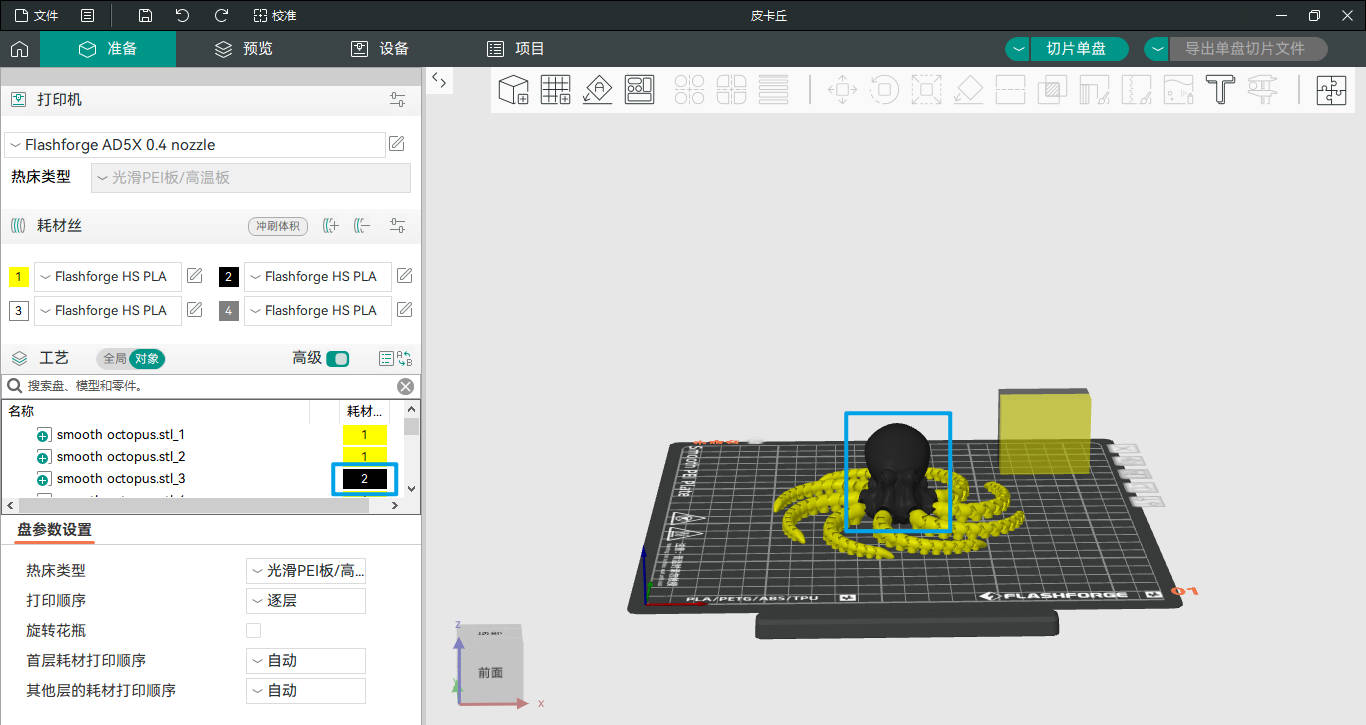This screenshot has height=725, width=1366.
Task: Edit the Flashforge AD5X printer preset
Action: tap(397, 144)
